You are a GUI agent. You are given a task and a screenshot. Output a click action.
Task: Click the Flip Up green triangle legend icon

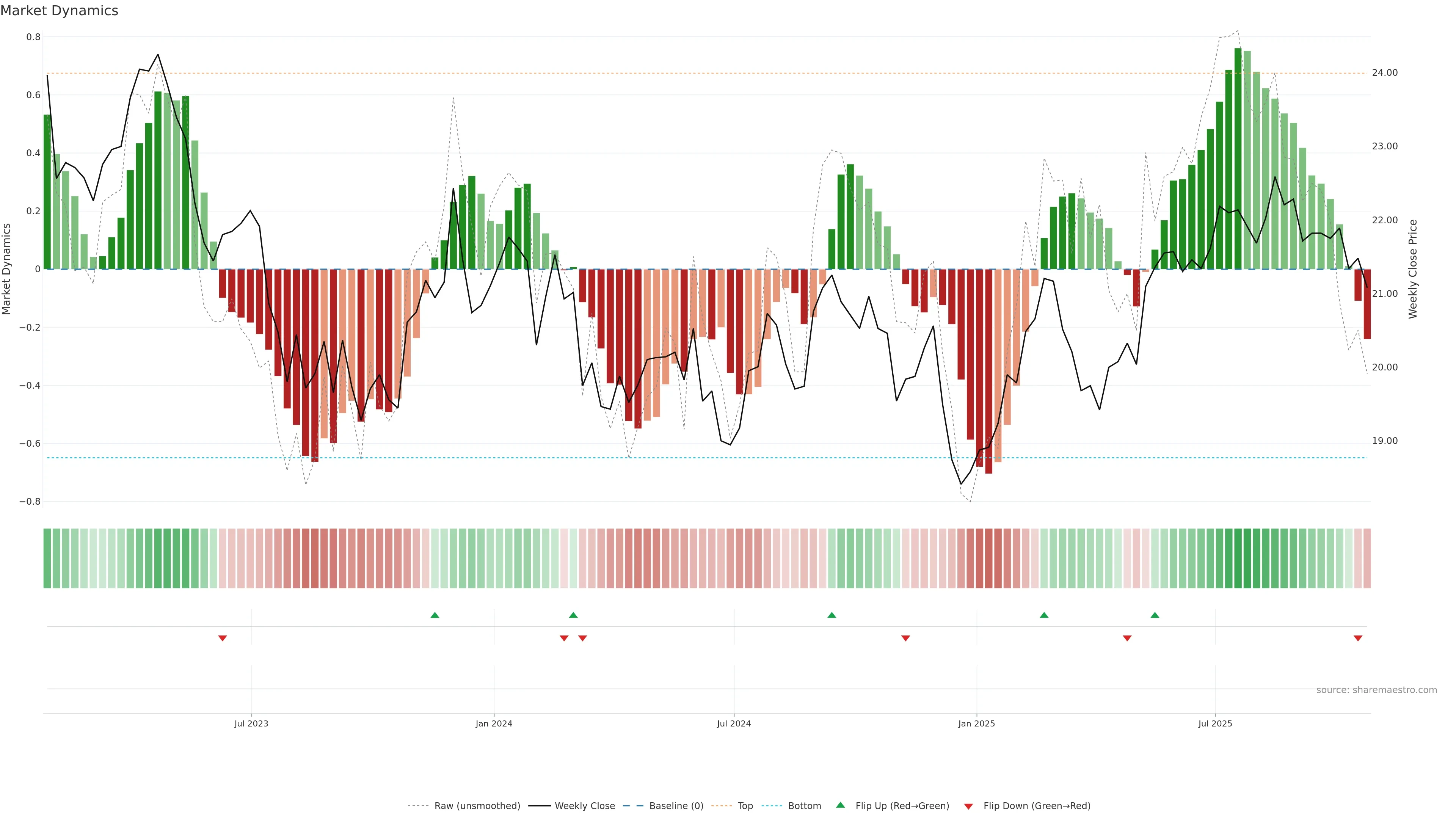[x=841, y=805]
